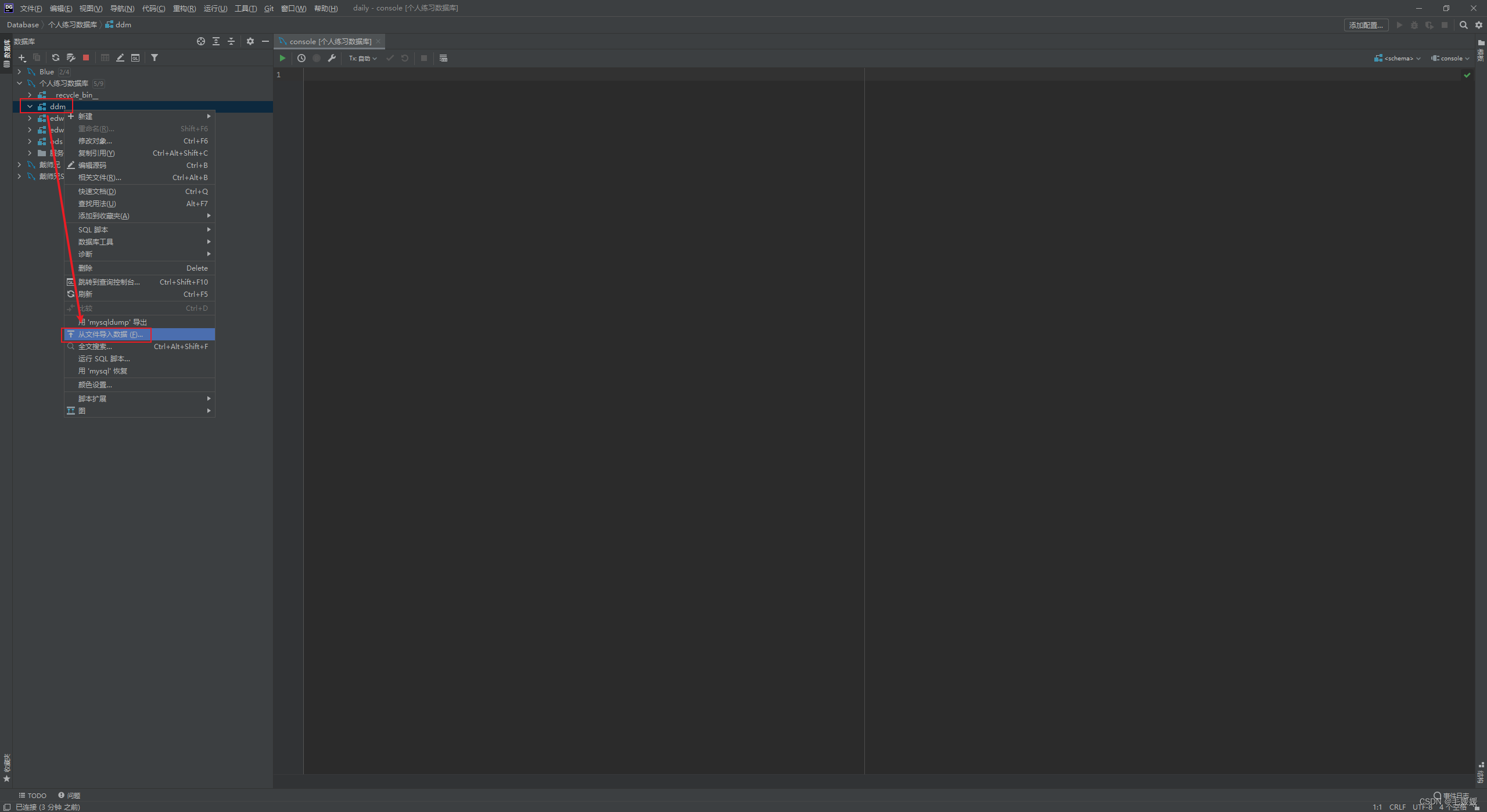This screenshot has width=1487, height=812.
Task: Expand all nodes in database panel
Action: [x=216, y=41]
